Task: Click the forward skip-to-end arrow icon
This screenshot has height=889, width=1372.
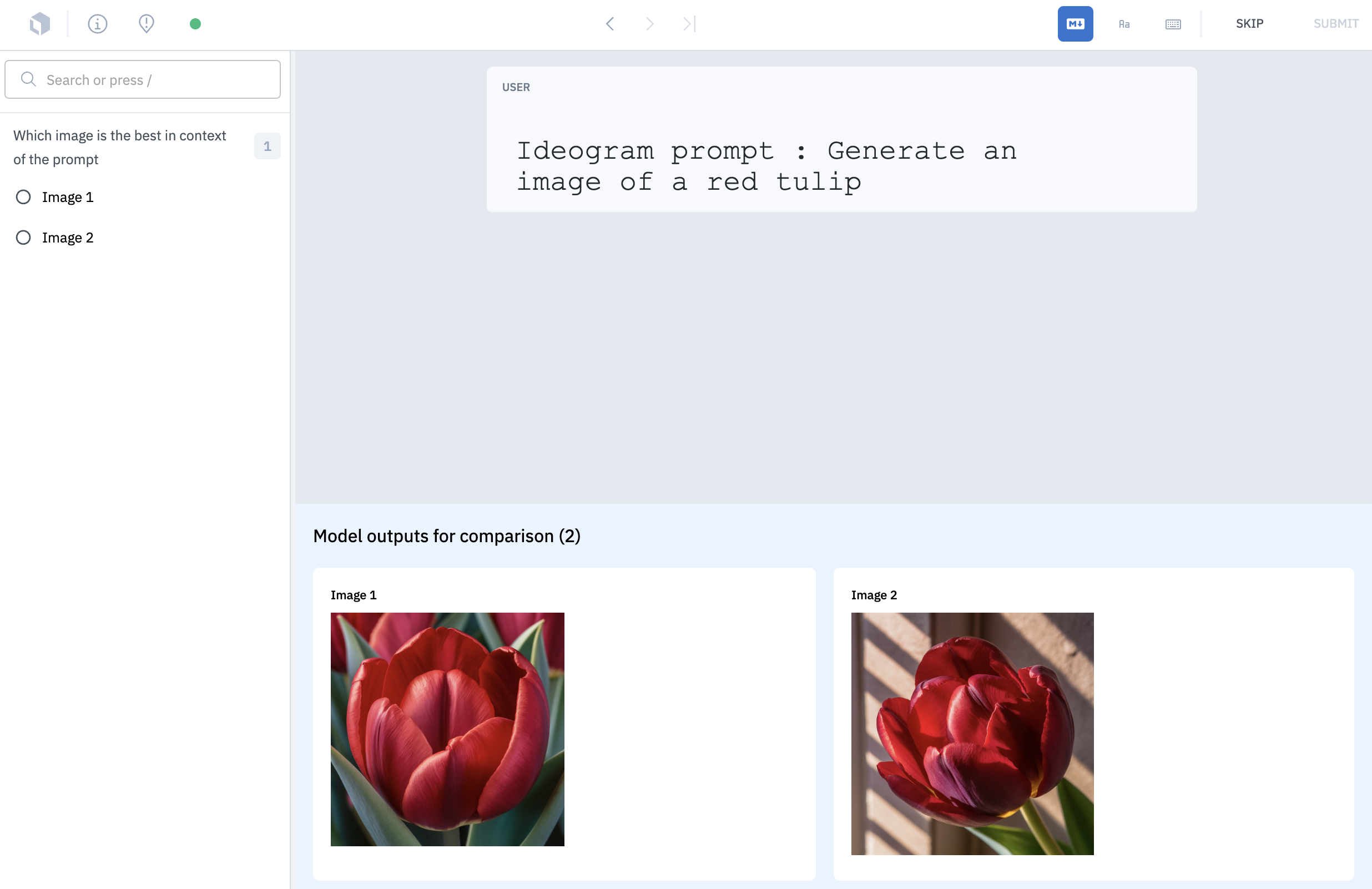Action: click(688, 23)
